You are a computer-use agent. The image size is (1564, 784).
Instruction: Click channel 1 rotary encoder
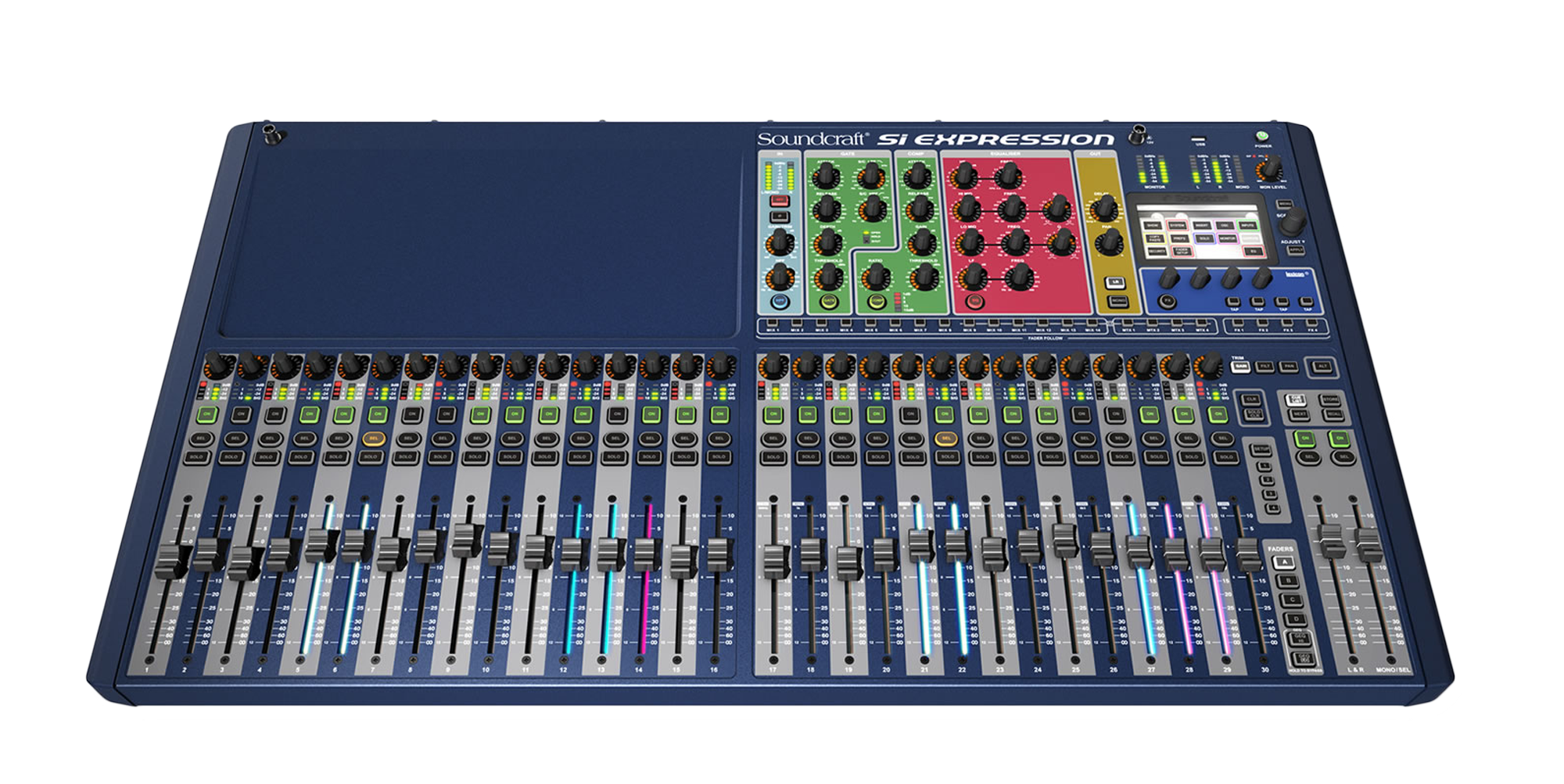coord(218,367)
